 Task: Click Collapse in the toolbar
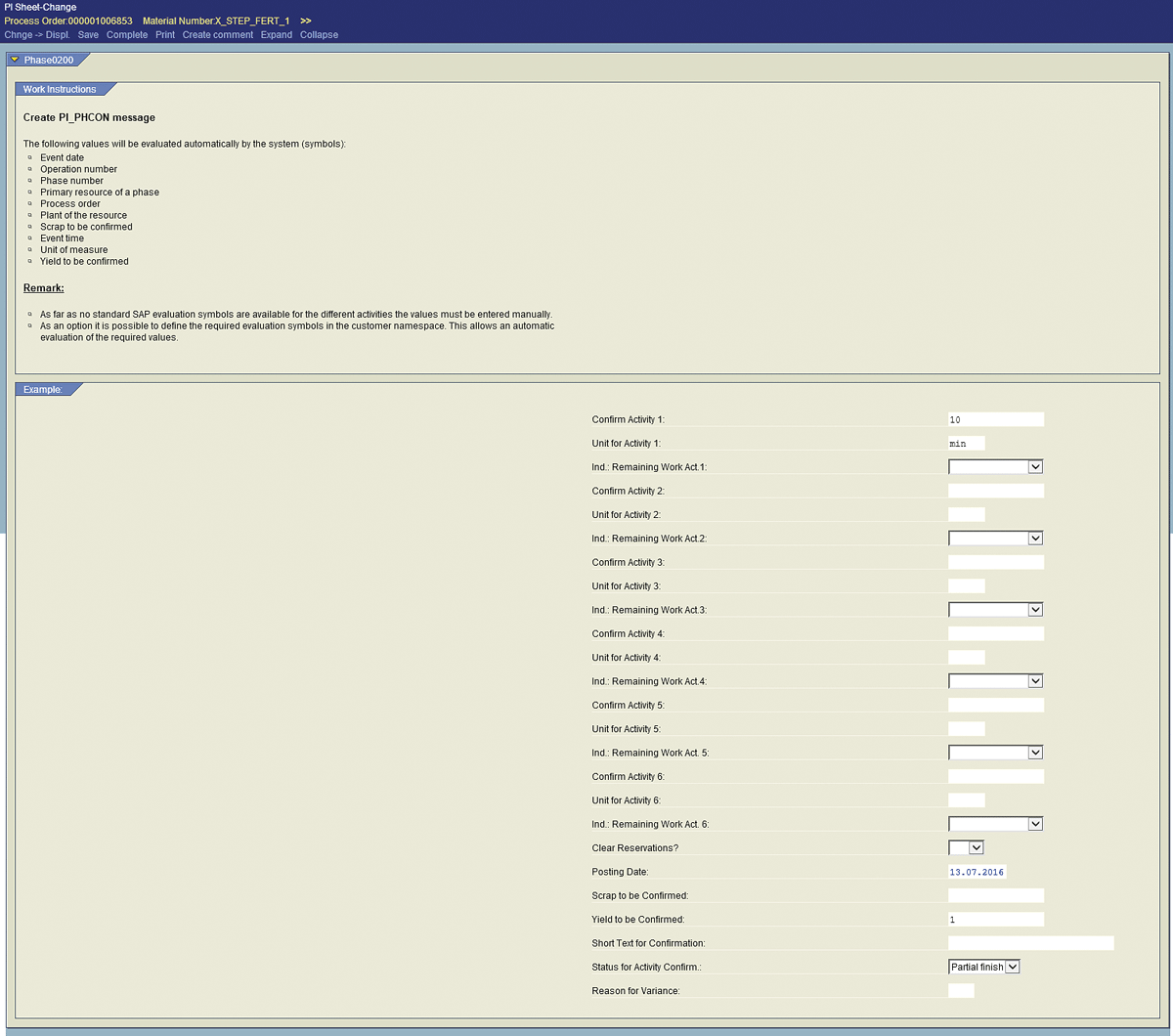[319, 35]
